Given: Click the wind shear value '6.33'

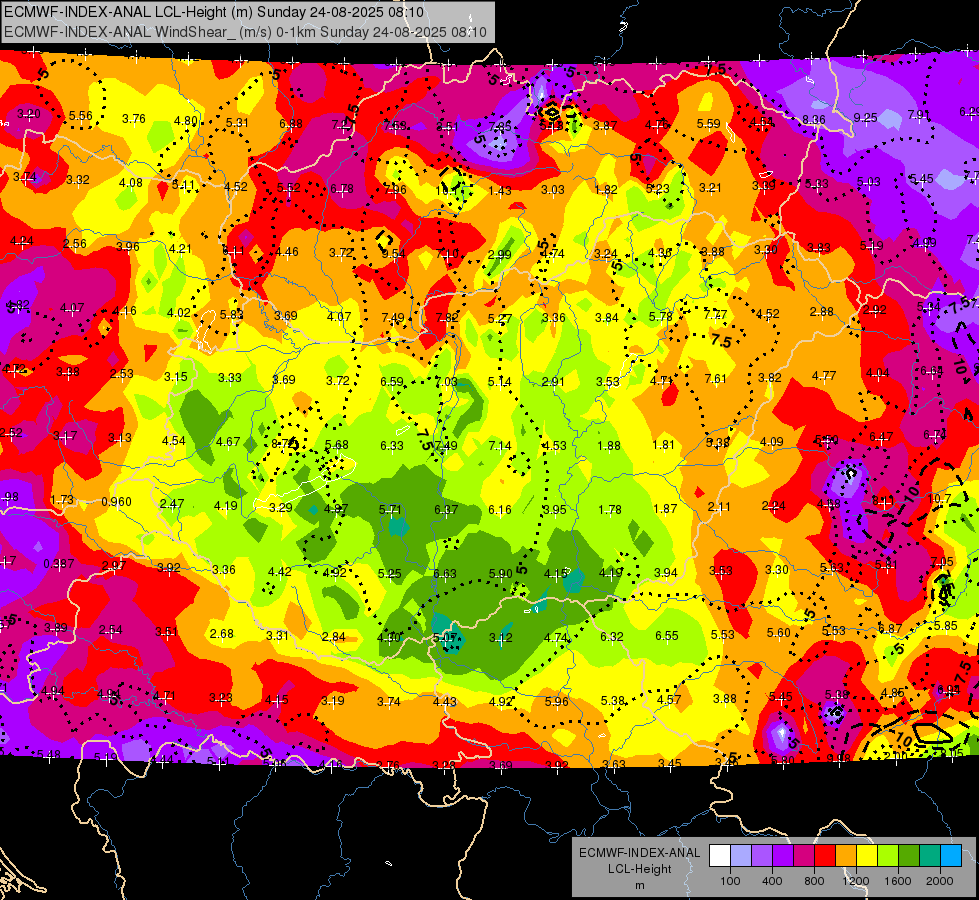Looking at the screenshot, I should tap(392, 445).
